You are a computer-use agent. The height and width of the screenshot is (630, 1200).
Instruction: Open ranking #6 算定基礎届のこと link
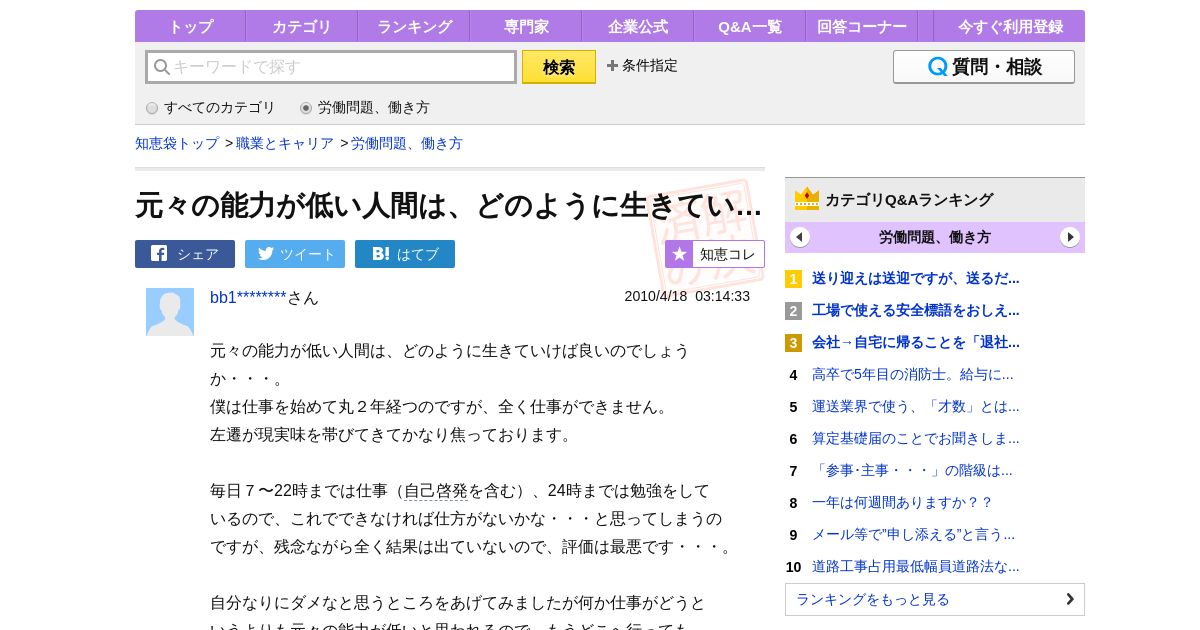click(916, 438)
